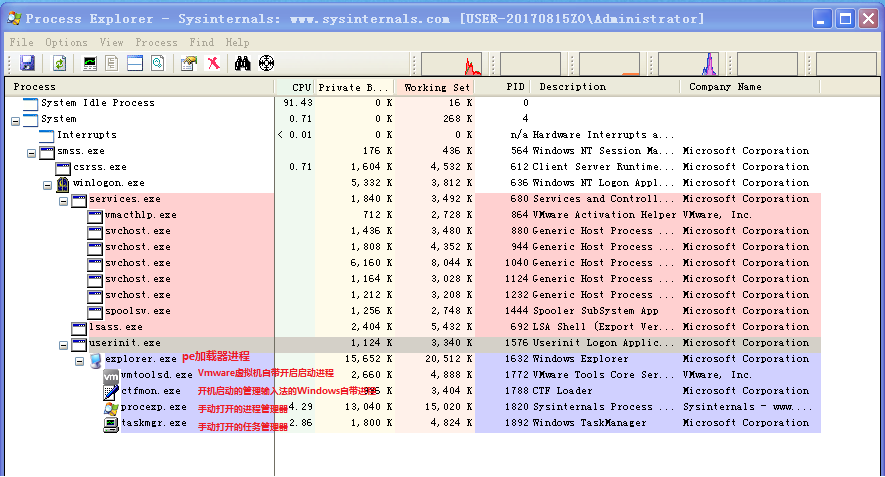
Task: Sort by the PID column header
Action: click(x=502, y=87)
